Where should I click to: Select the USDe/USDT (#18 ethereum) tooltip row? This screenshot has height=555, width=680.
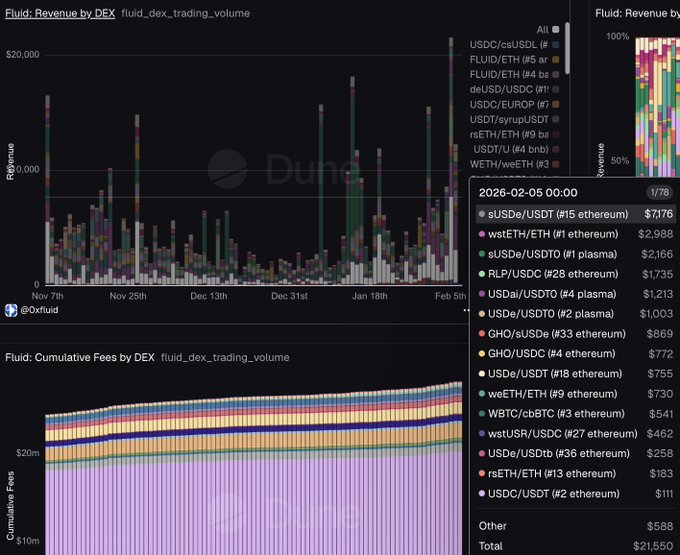(x=575, y=374)
